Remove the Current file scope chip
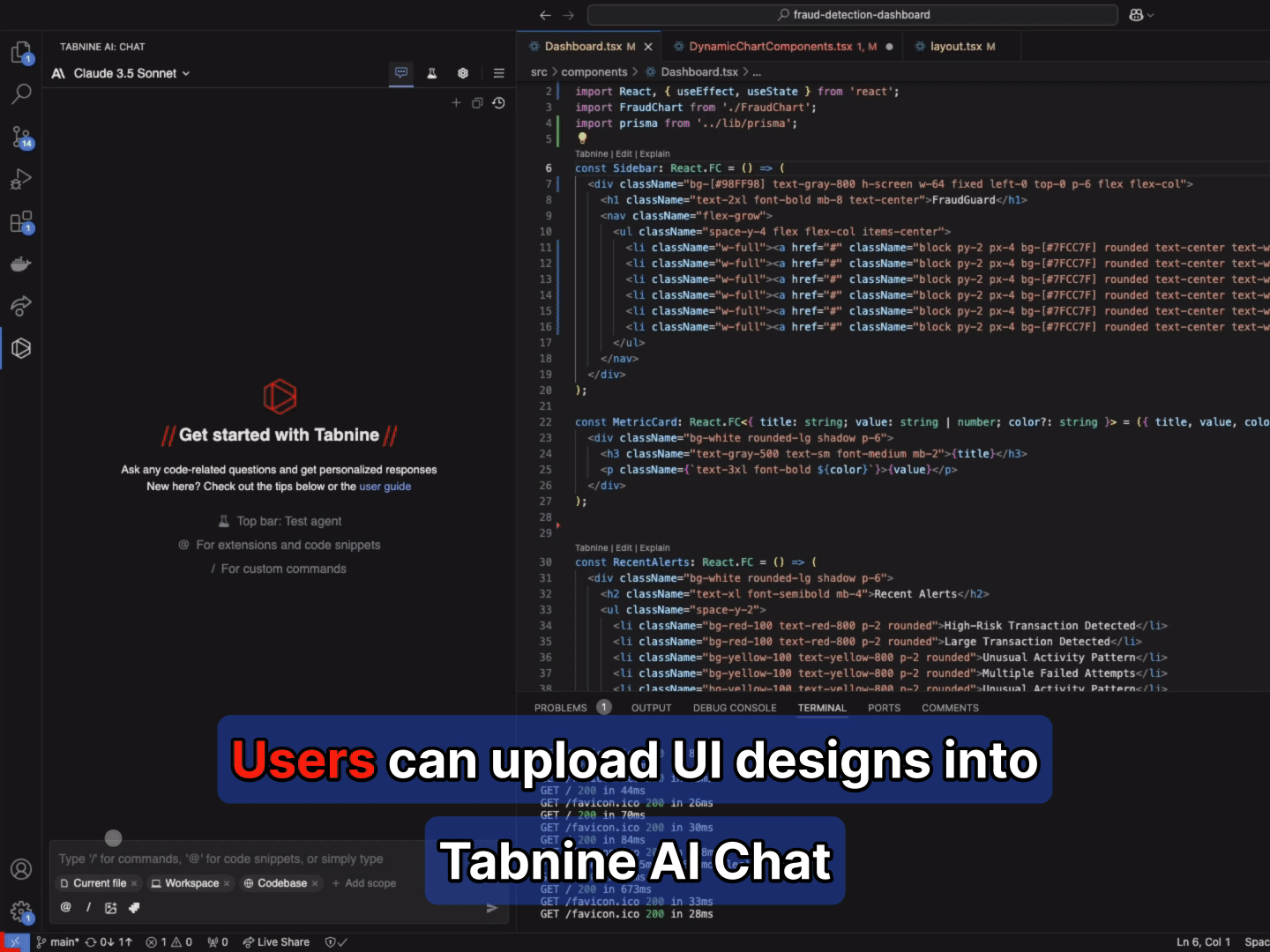The width and height of the screenshot is (1270, 952). [x=134, y=883]
